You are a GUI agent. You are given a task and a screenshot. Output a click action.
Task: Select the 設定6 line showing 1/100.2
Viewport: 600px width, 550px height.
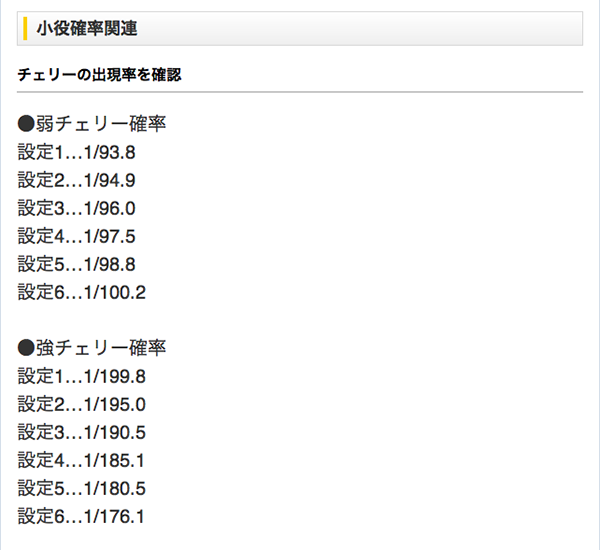click(x=82, y=293)
